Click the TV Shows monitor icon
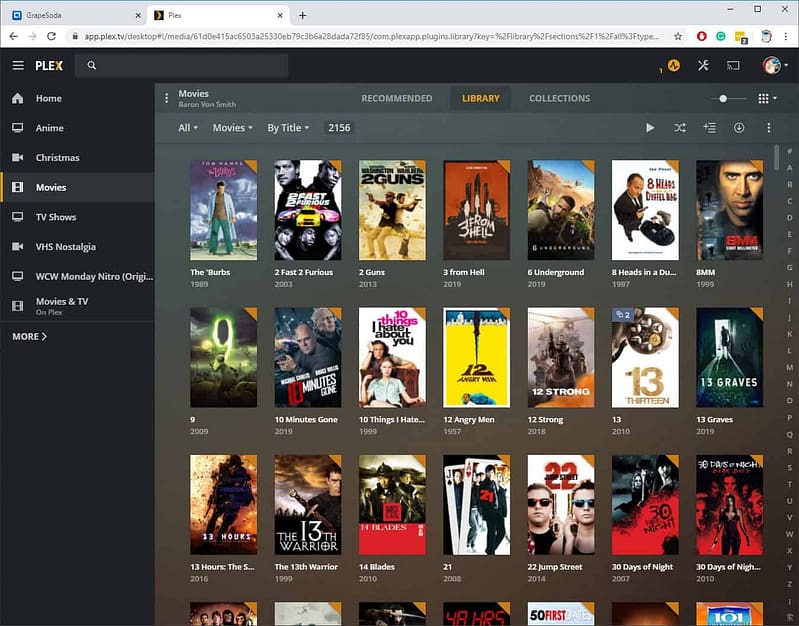Viewport: 799px width, 626px height. point(18,217)
